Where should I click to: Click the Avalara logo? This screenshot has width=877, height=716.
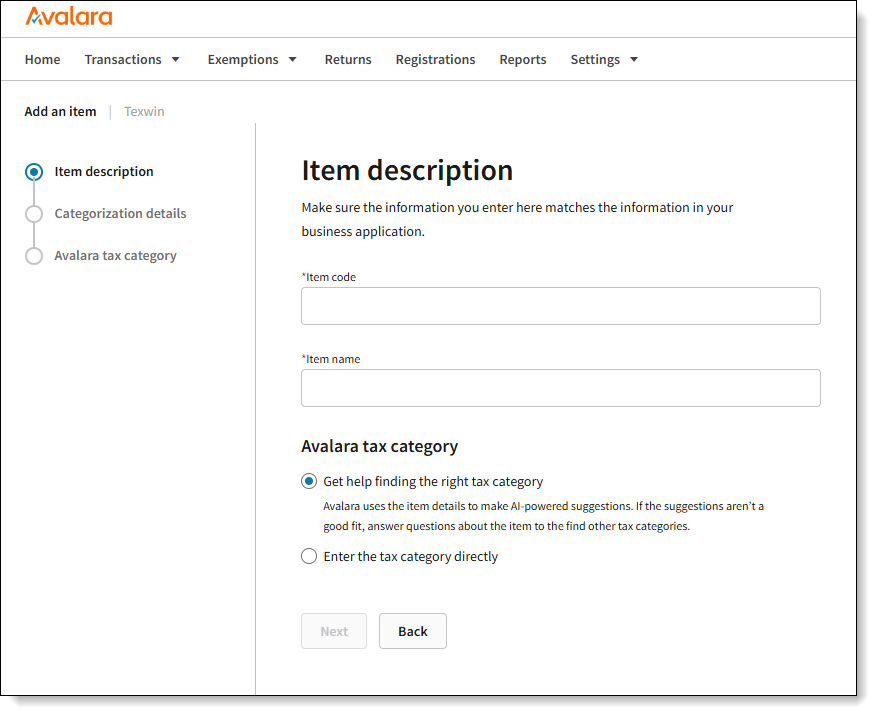point(68,17)
